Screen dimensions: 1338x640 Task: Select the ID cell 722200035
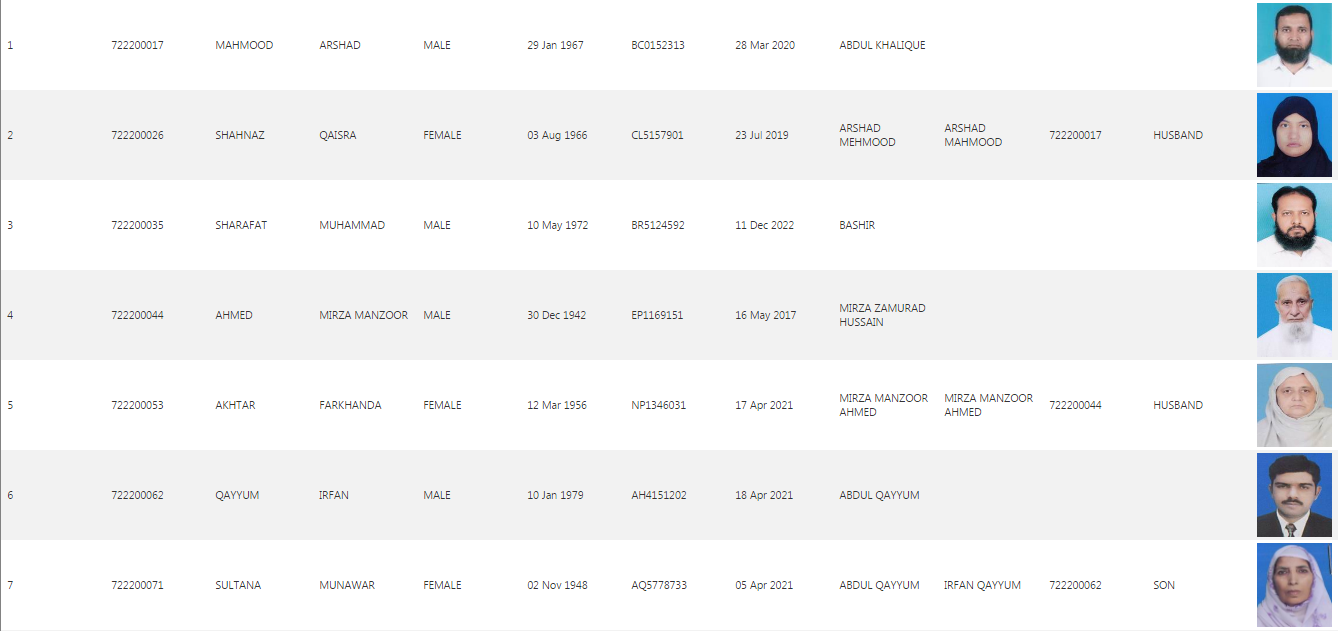pyautogui.click(x=137, y=225)
